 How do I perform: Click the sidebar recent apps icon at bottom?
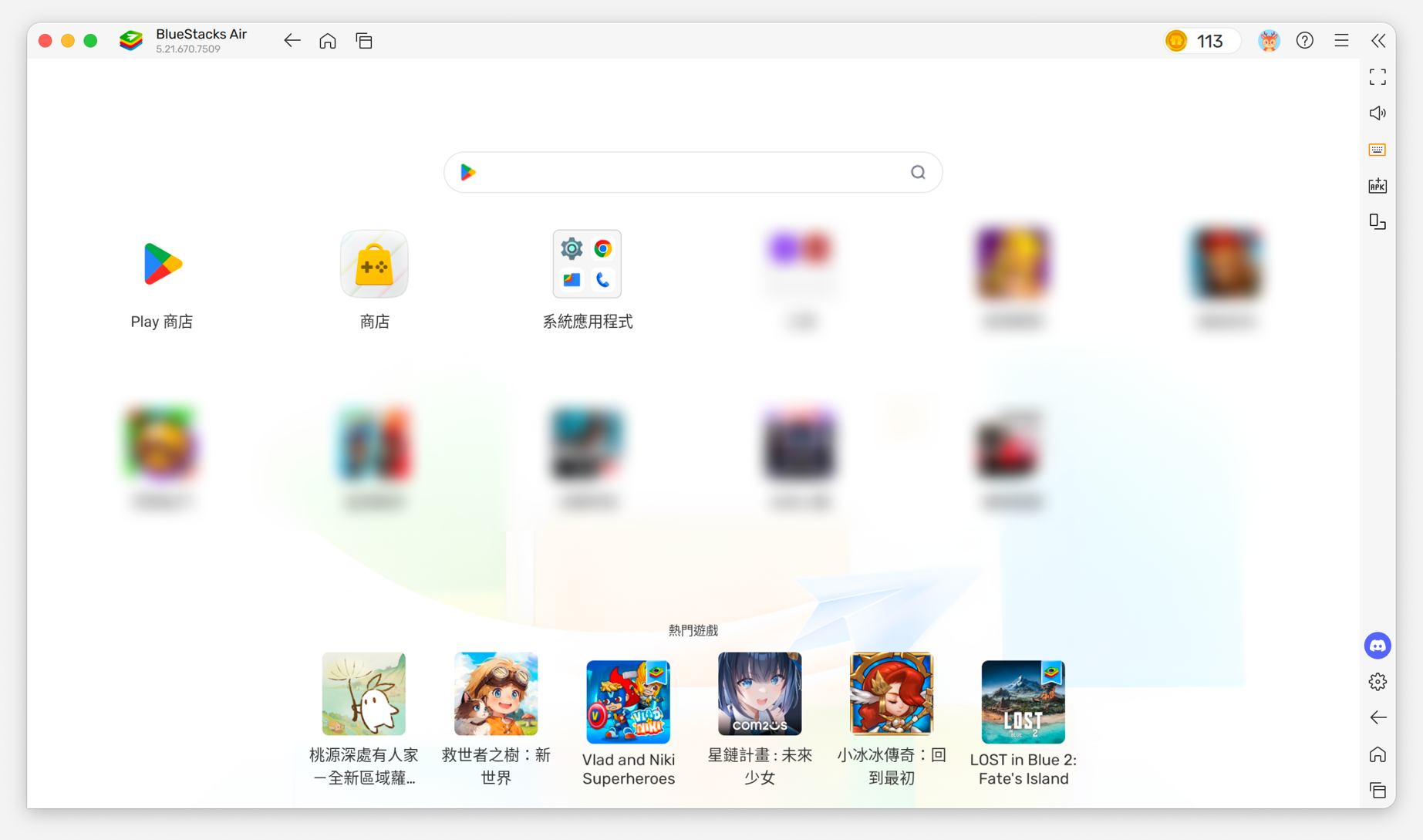pyautogui.click(x=1377, y=791)
